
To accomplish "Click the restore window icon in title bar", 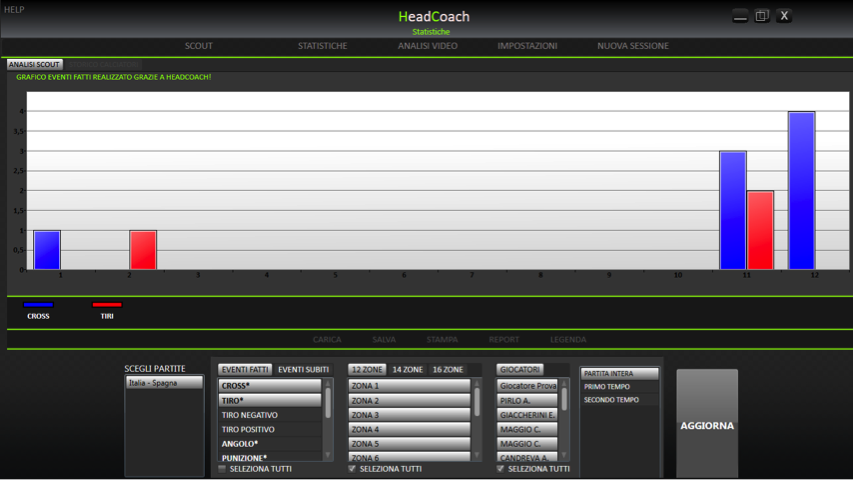I will point(762,15).
